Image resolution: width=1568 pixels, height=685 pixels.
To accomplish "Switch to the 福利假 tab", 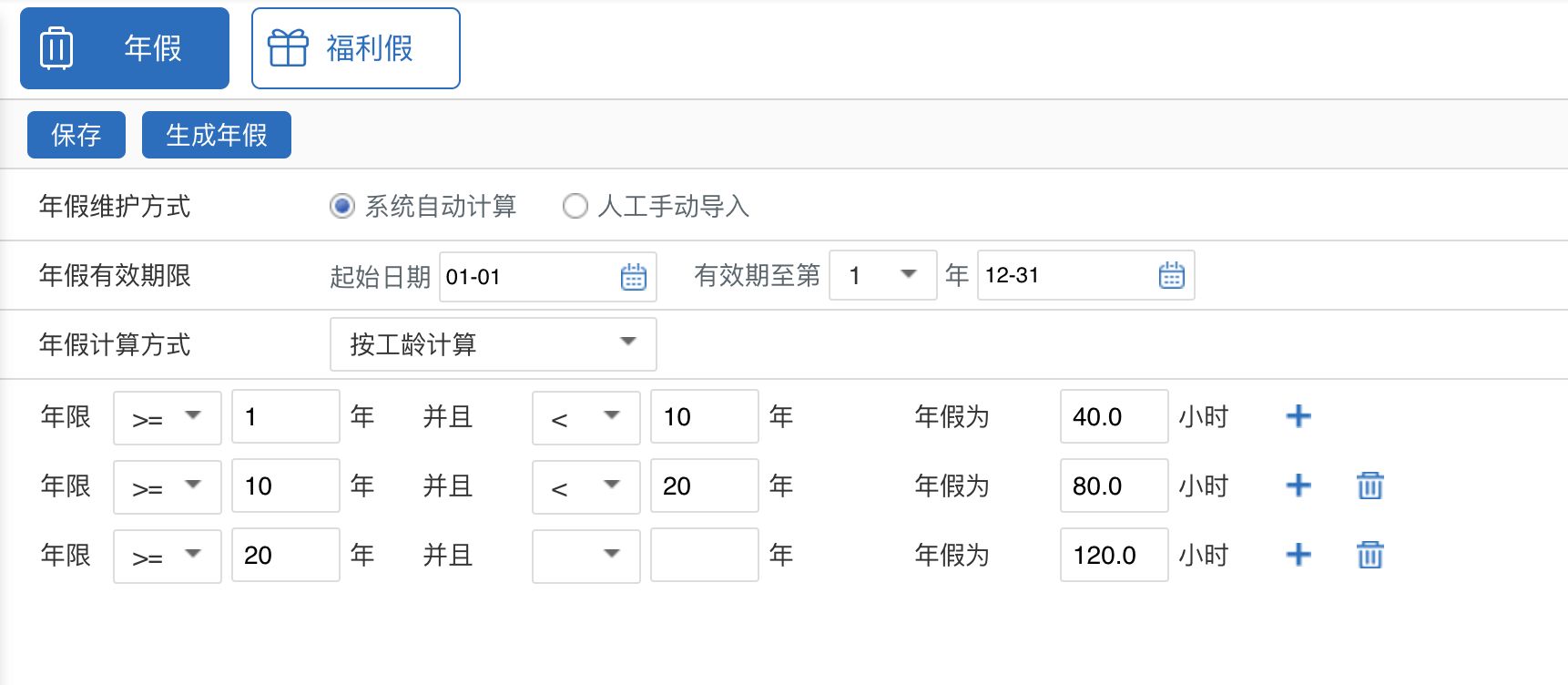I will (355, 48).
